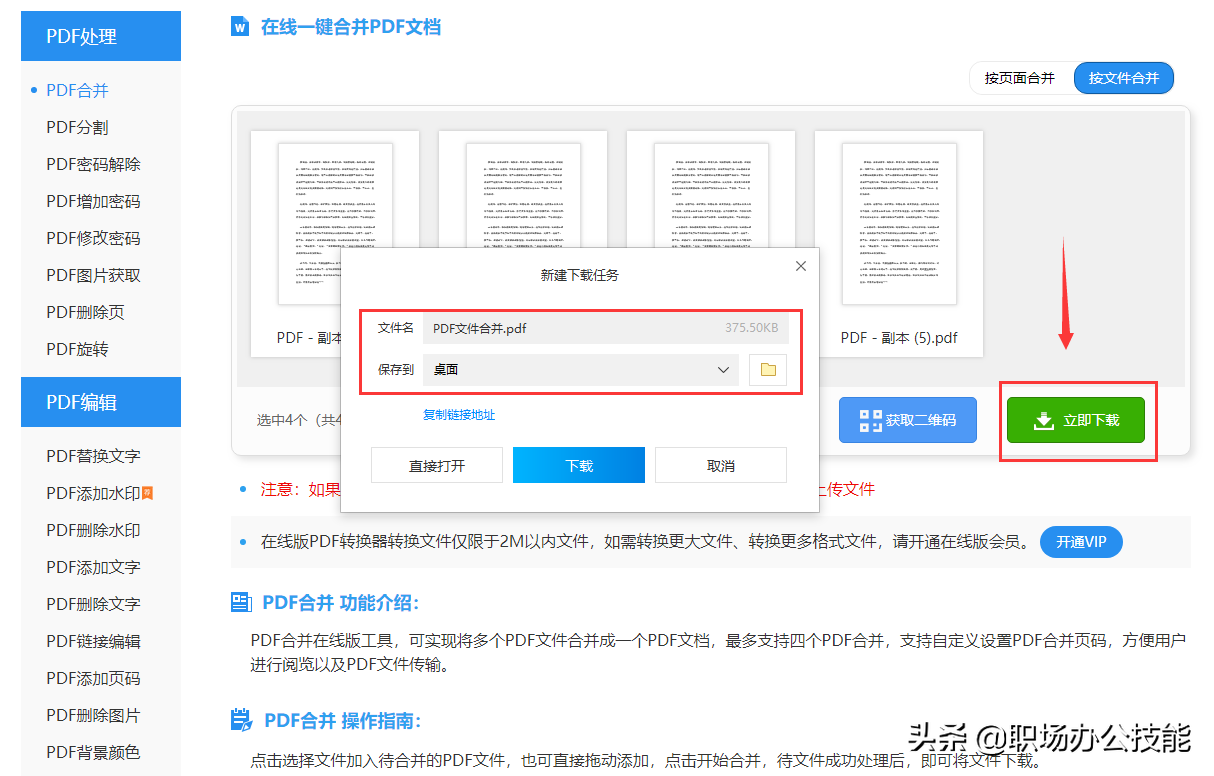Click the 直接打开 button

[x=437, y=466]
